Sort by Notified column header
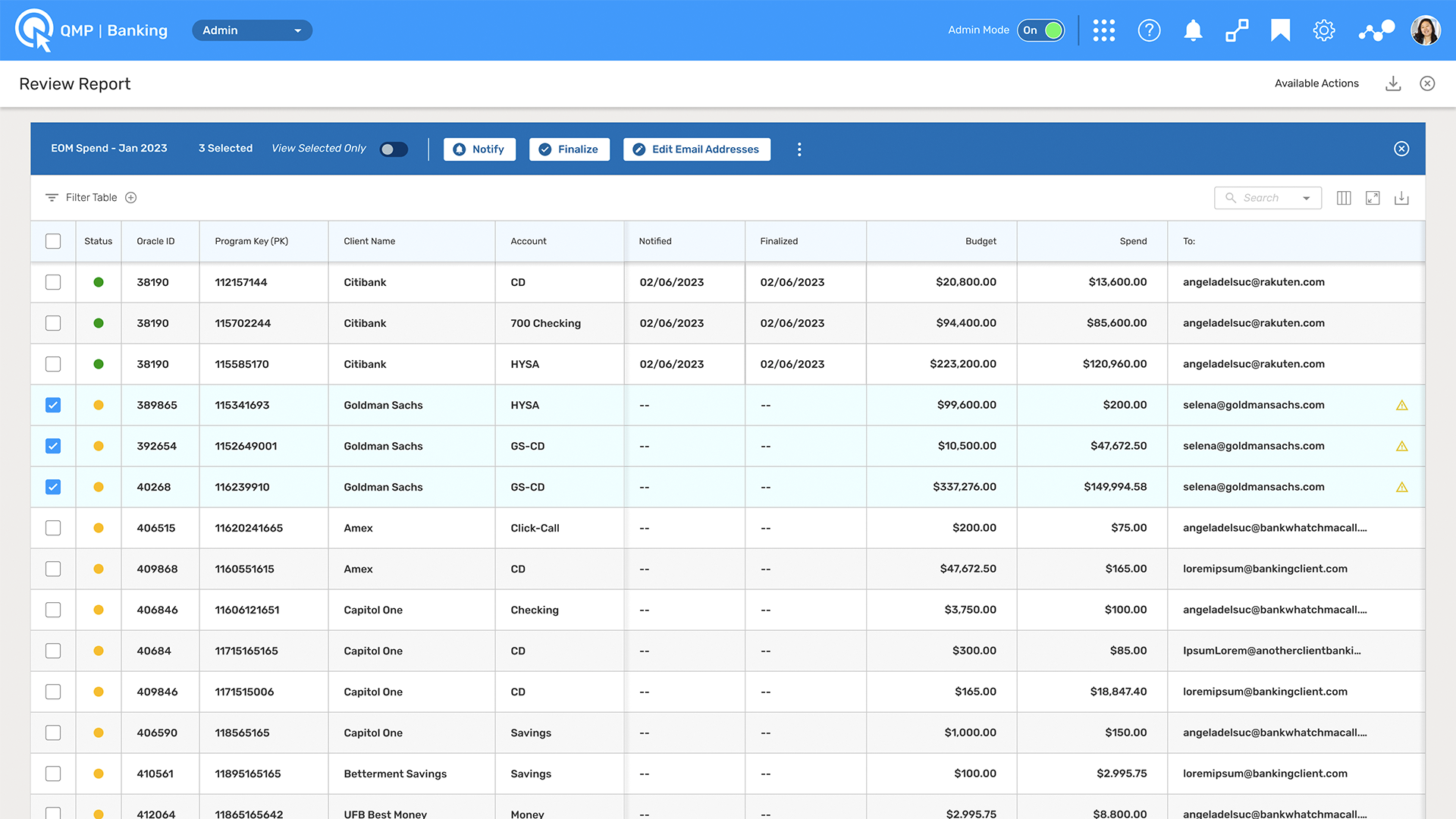The width and height of the screenshot is (1456, 819). 655,241
